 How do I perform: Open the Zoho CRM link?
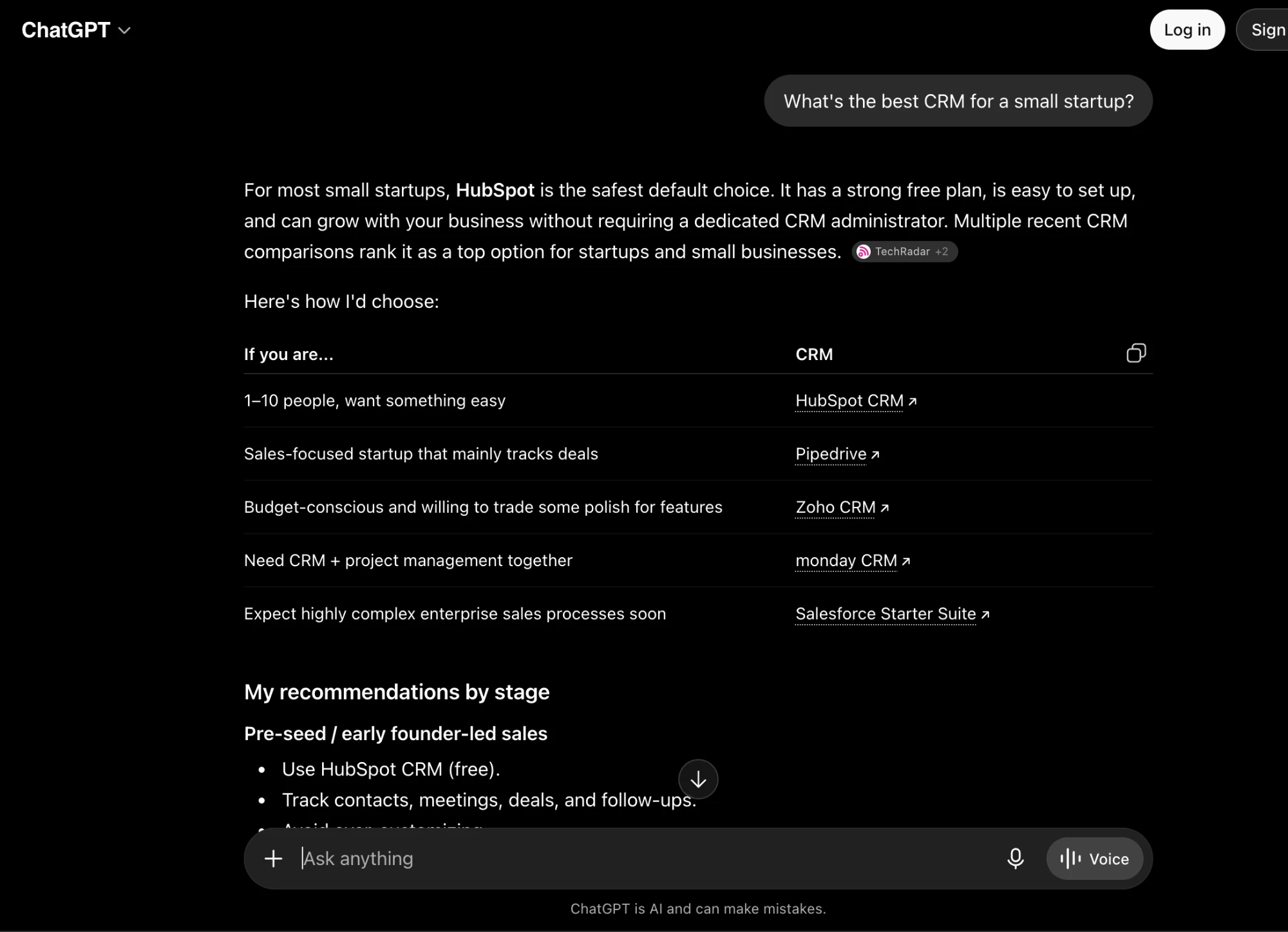pos(835,508)
